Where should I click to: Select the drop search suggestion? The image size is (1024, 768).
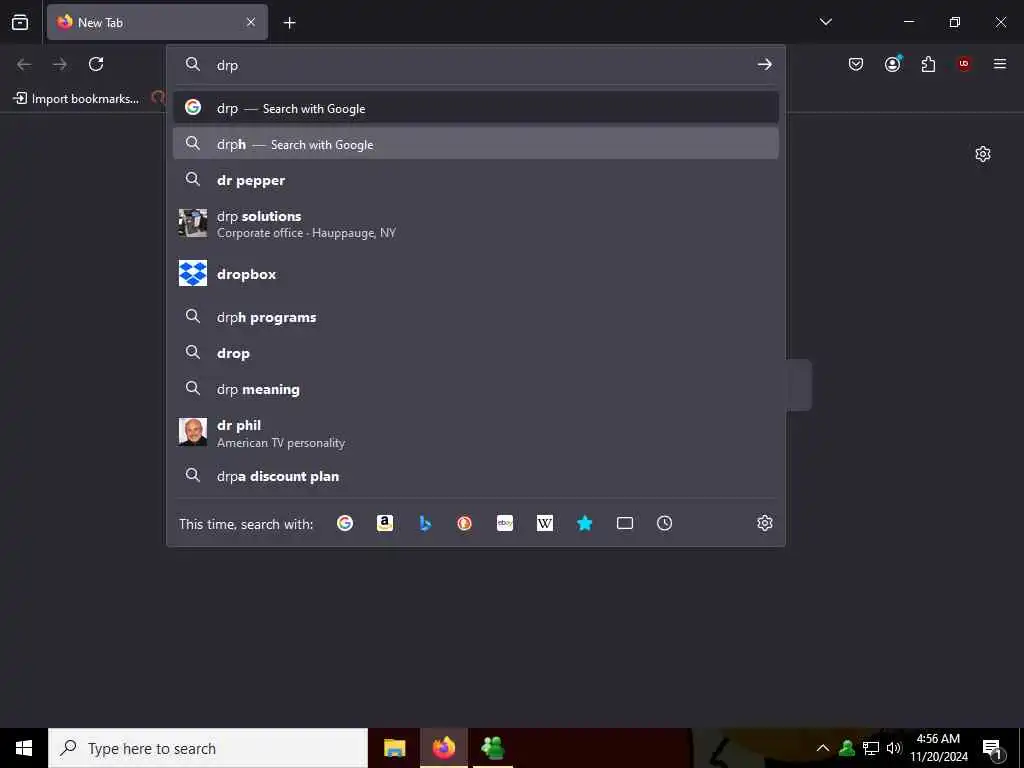pos(475,353)
